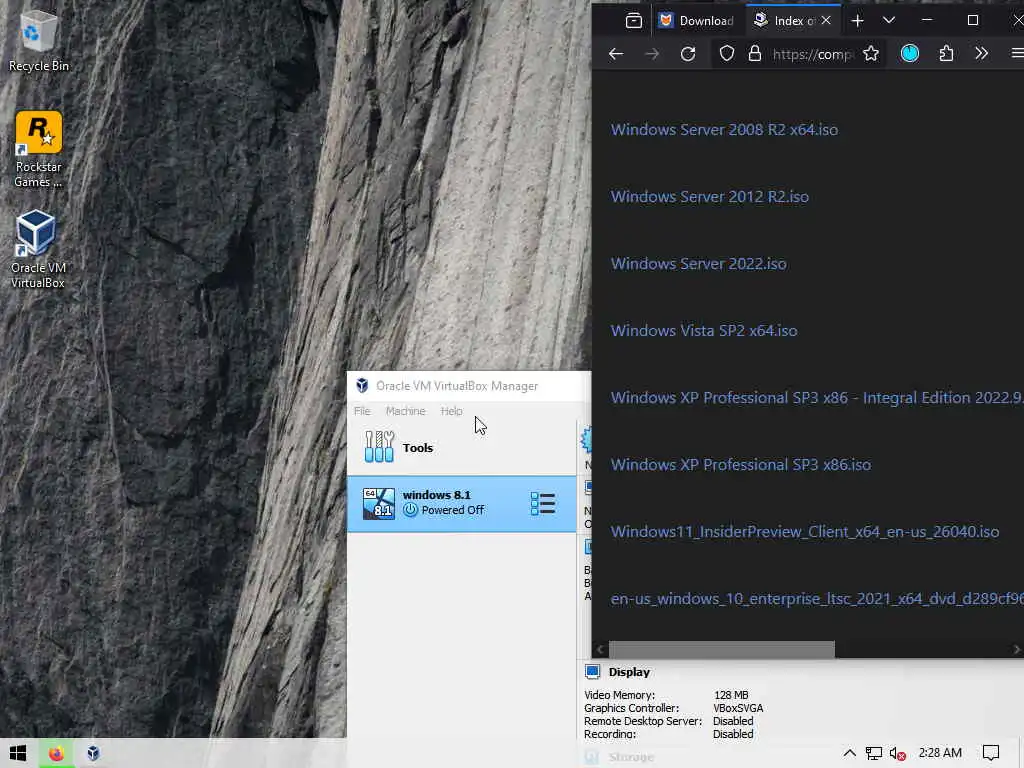
Task: Open a new Firefox tab
Action: click(x=857, y=21)
